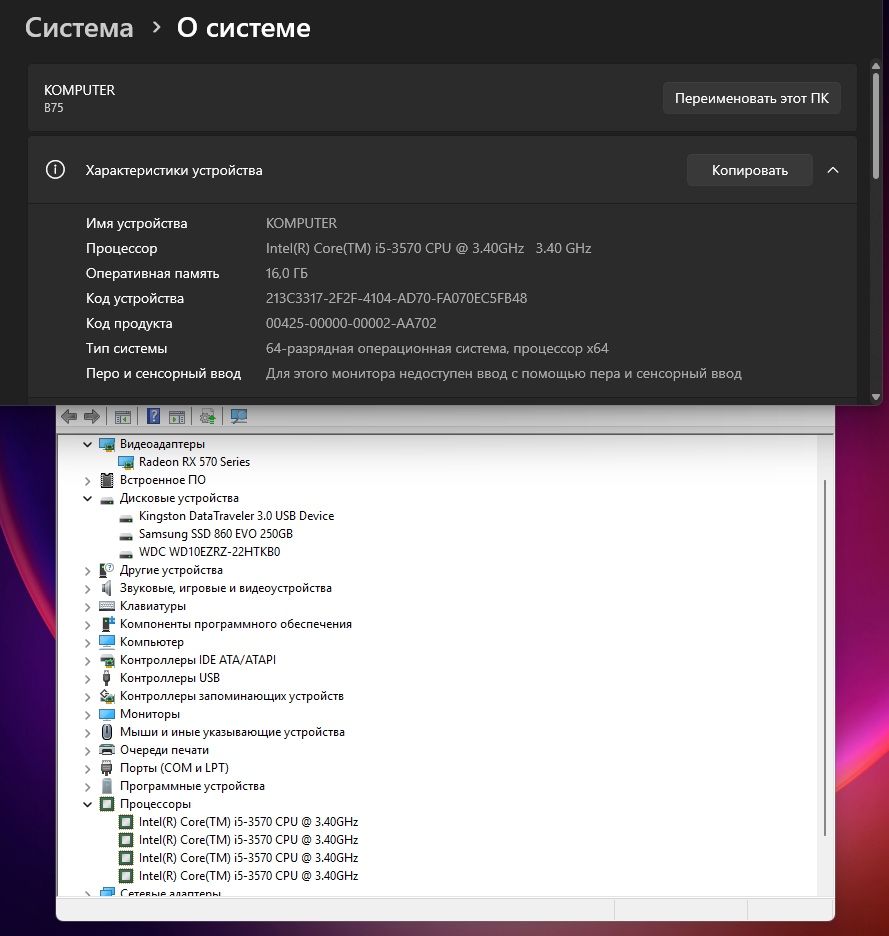
Task: Collapse the Дисковые устройства tree node
Action: pos(88,498)
